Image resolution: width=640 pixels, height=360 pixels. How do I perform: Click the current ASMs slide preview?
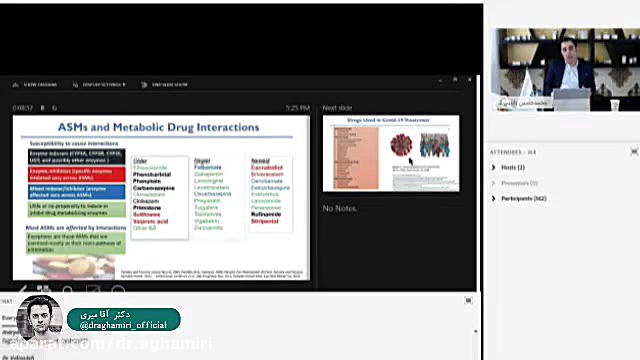(x=161, y=198)
